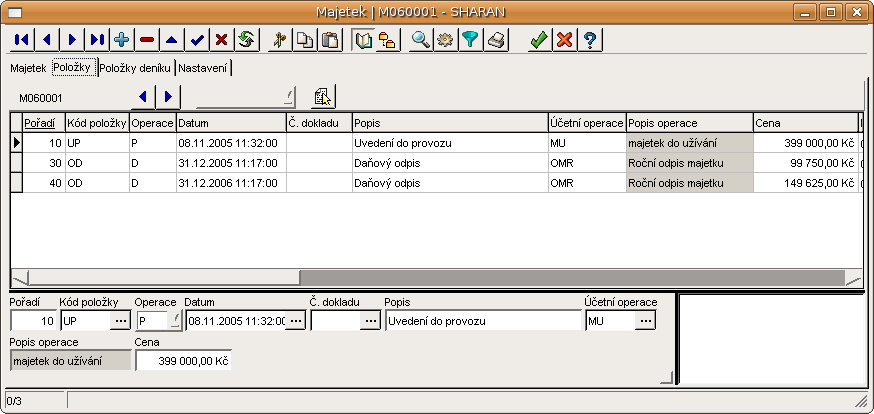Add a new record with plus icon
Image resolution: width=874 pixels, height=414 pixels.
pos(122,40)
